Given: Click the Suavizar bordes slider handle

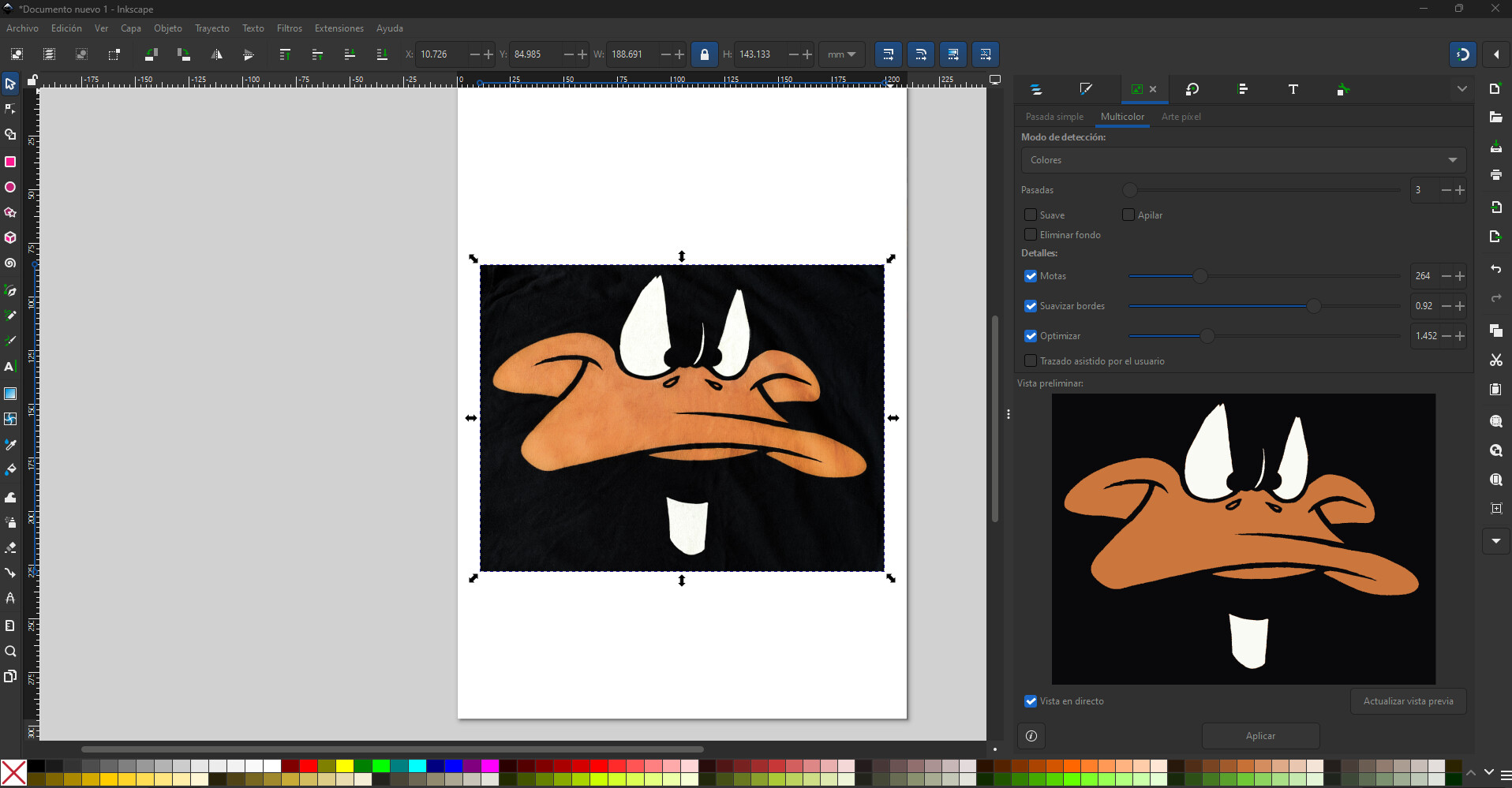Looking at the screenshot, I should [1314, 306].
